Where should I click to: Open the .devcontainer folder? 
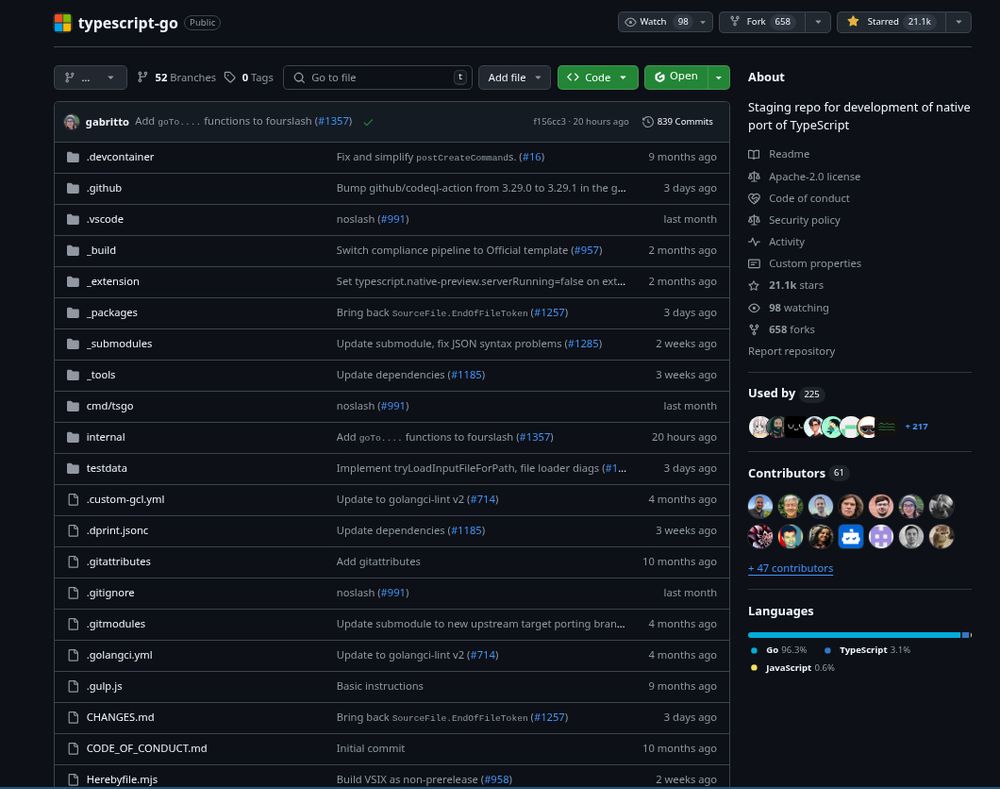click(x=120, y=157)
